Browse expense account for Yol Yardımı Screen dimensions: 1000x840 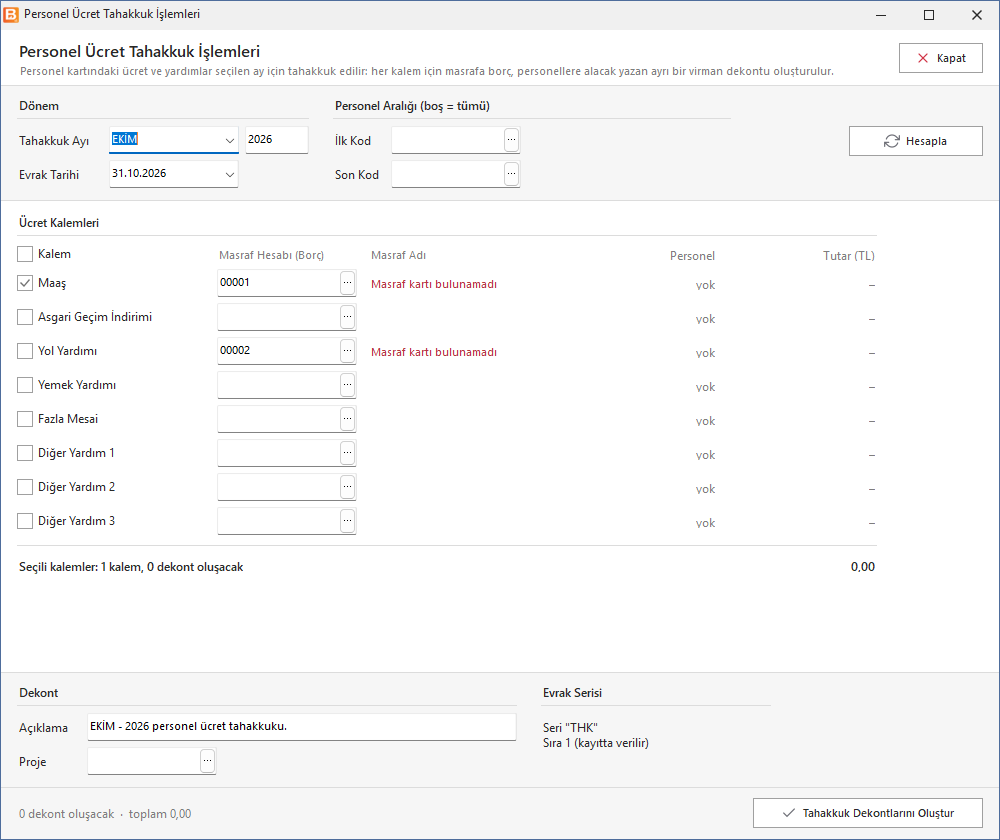[347, 350]
